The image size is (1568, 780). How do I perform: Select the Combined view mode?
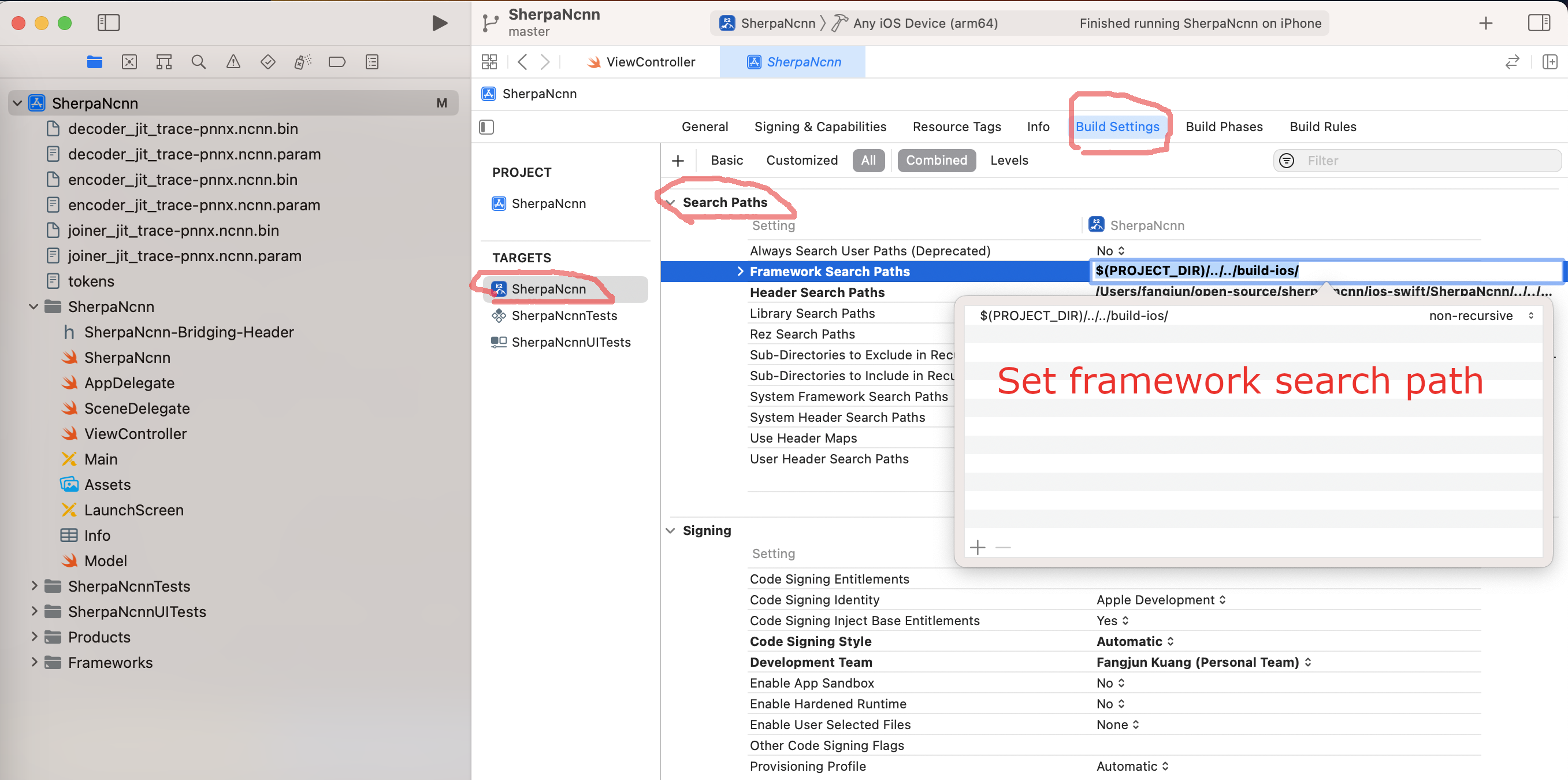click(936, 160)
